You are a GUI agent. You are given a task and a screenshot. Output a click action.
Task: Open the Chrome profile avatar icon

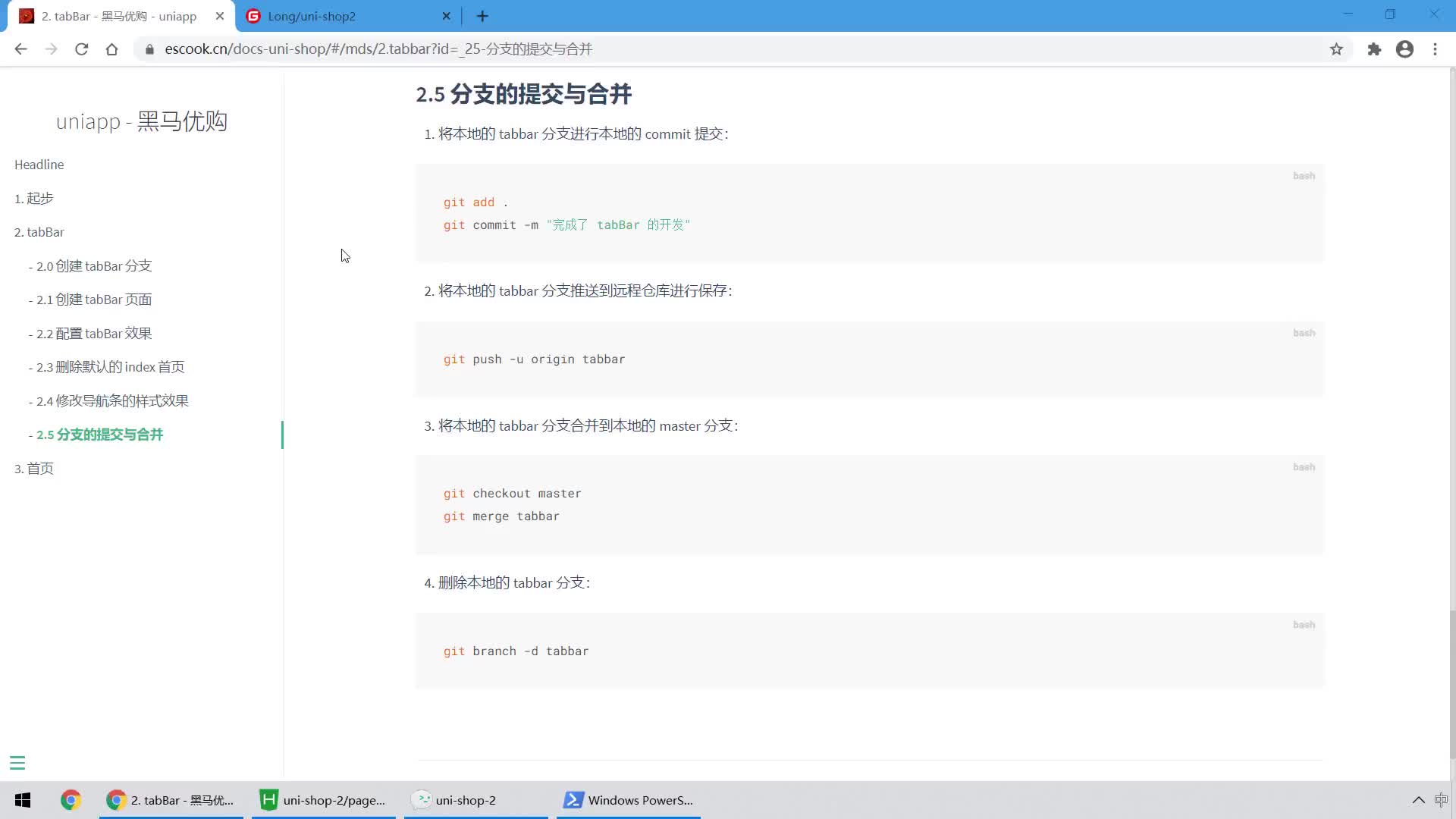[1404, 49]
